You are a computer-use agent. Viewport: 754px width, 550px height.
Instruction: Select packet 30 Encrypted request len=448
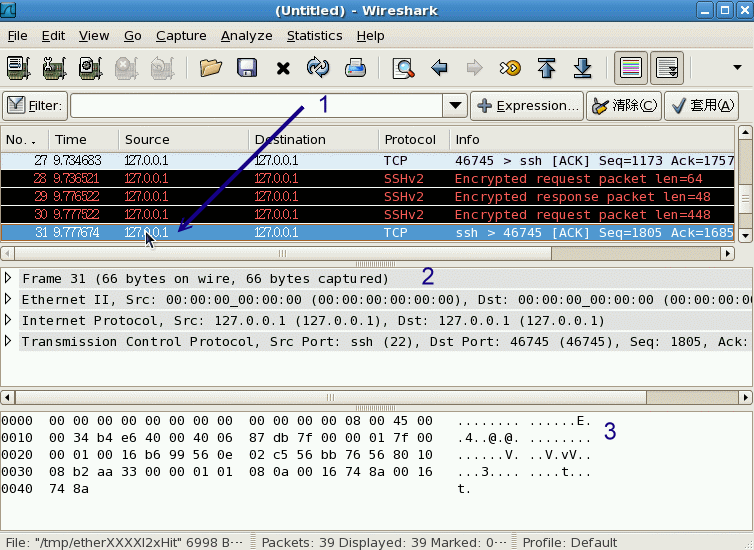click(368, 214)
